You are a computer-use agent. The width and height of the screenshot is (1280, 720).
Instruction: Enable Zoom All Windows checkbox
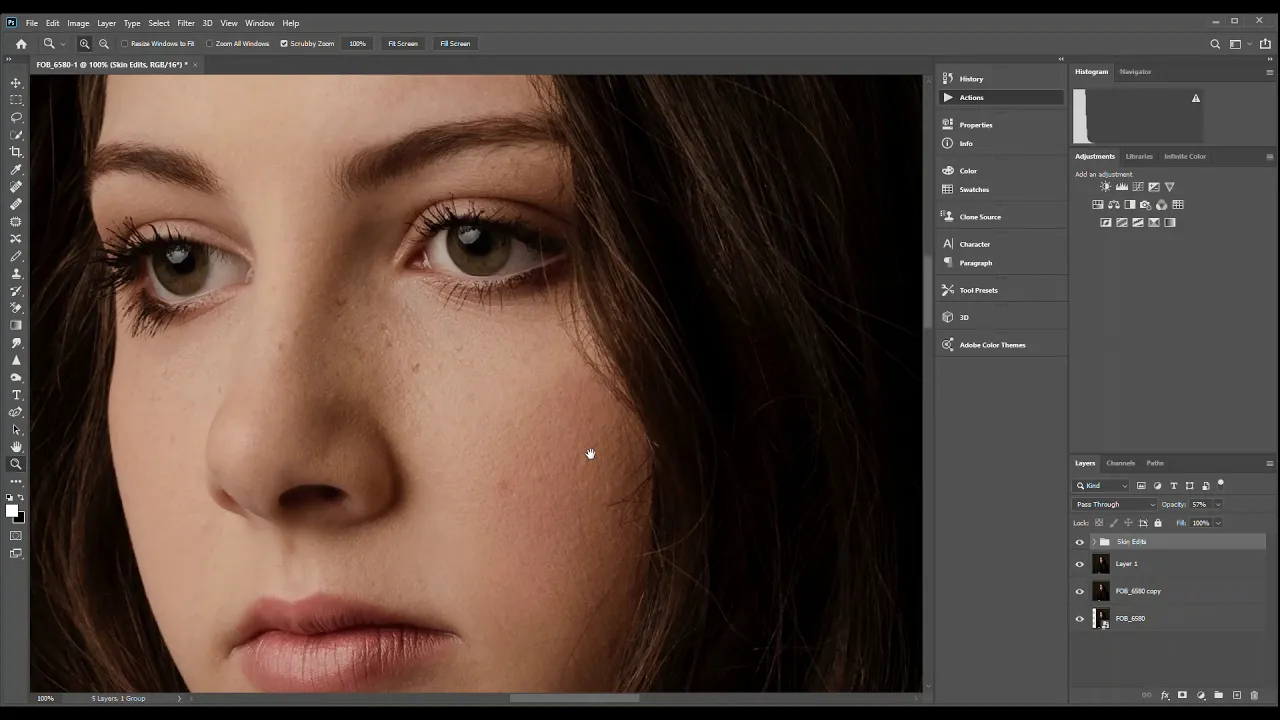coord(210,44)
